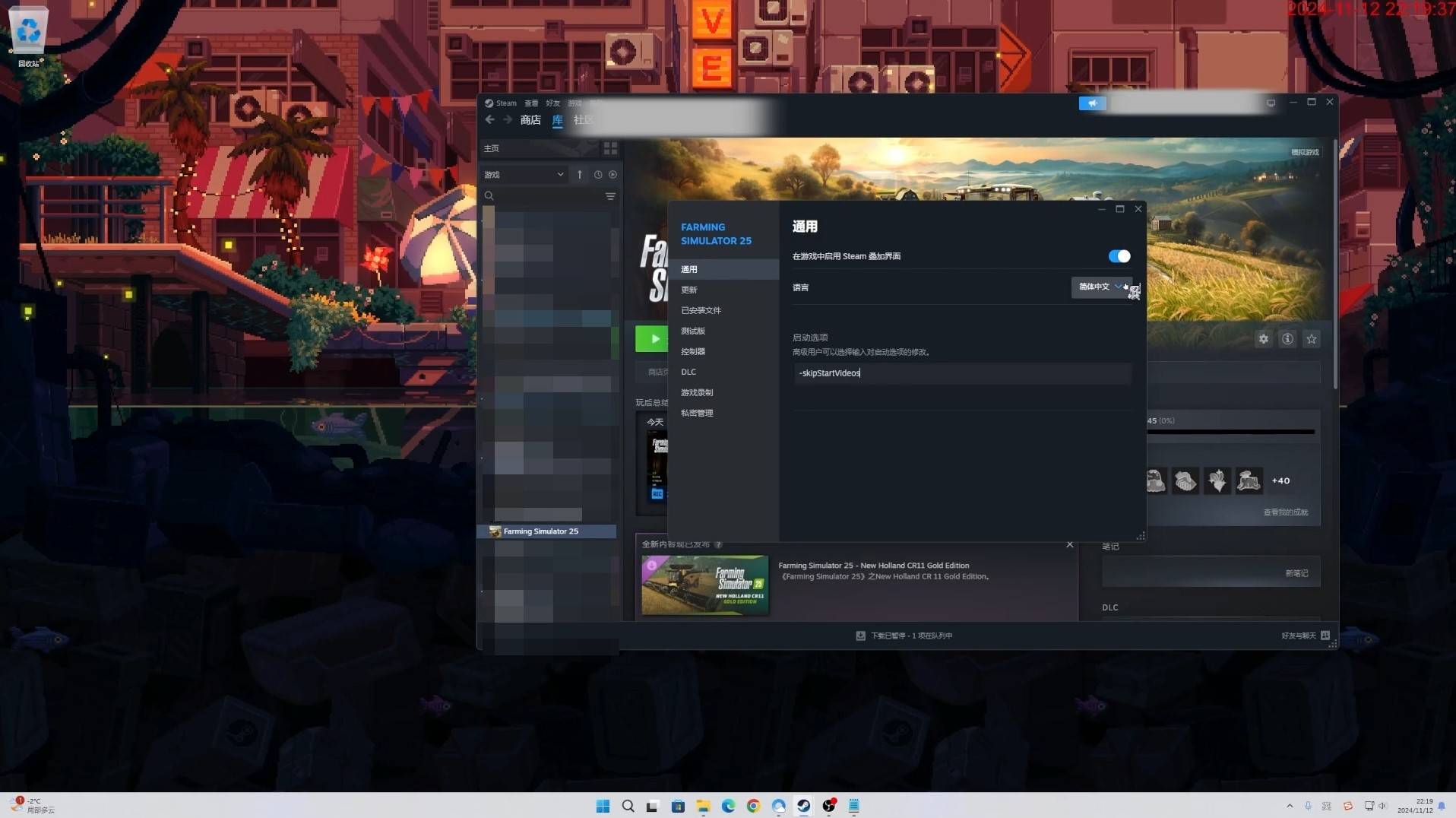The image size is (1456, 818).
Task: Open File Explorer from the taskbar
Action: pyautogui.click(x=703, y=806)
